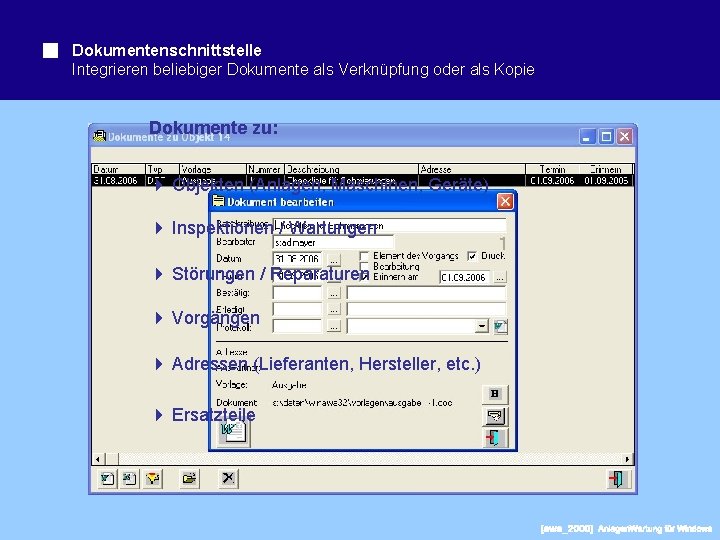Click the Erledigt date field
Image resolution: width=720 pixels, height=540 pixels.
[x=298, y=309]
